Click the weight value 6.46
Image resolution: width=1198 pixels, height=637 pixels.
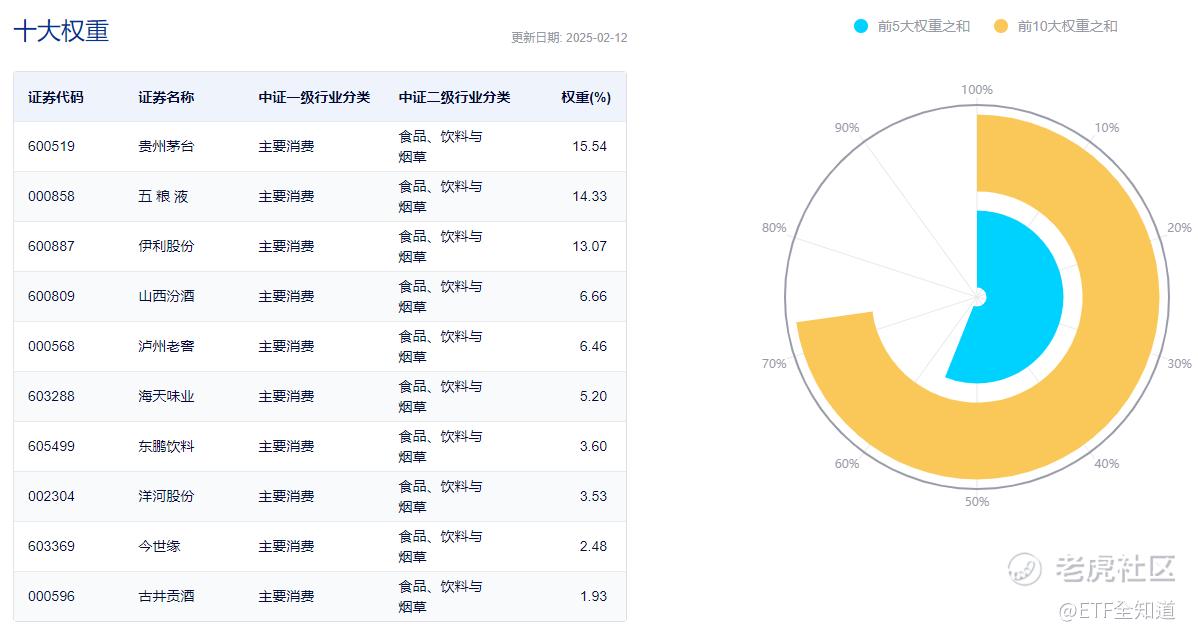click(593, 346)
